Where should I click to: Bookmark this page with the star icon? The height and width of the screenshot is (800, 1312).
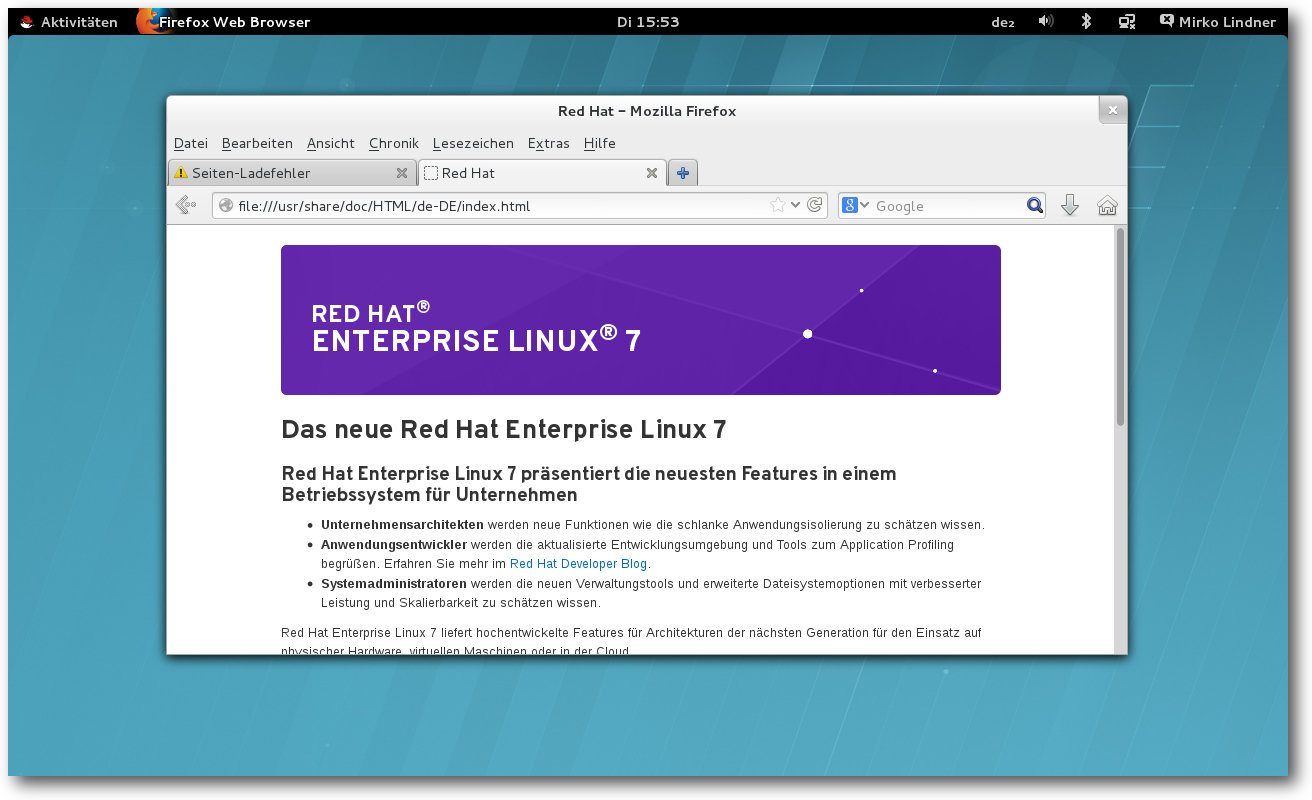[777, 205]
